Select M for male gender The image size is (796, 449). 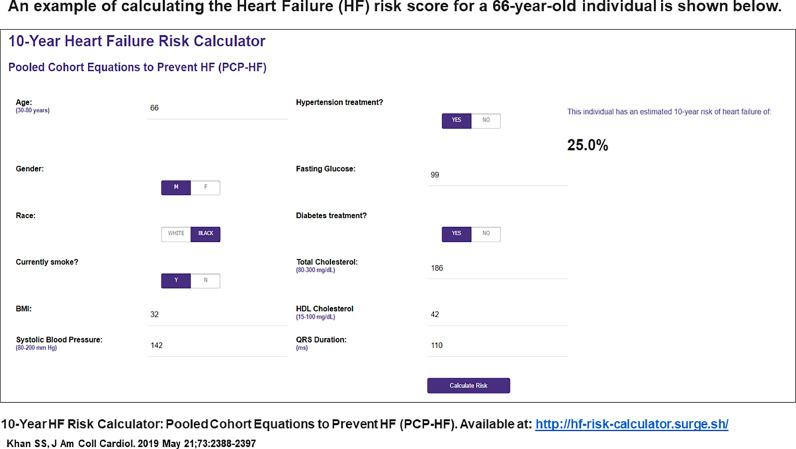click(x=176, y=188)
